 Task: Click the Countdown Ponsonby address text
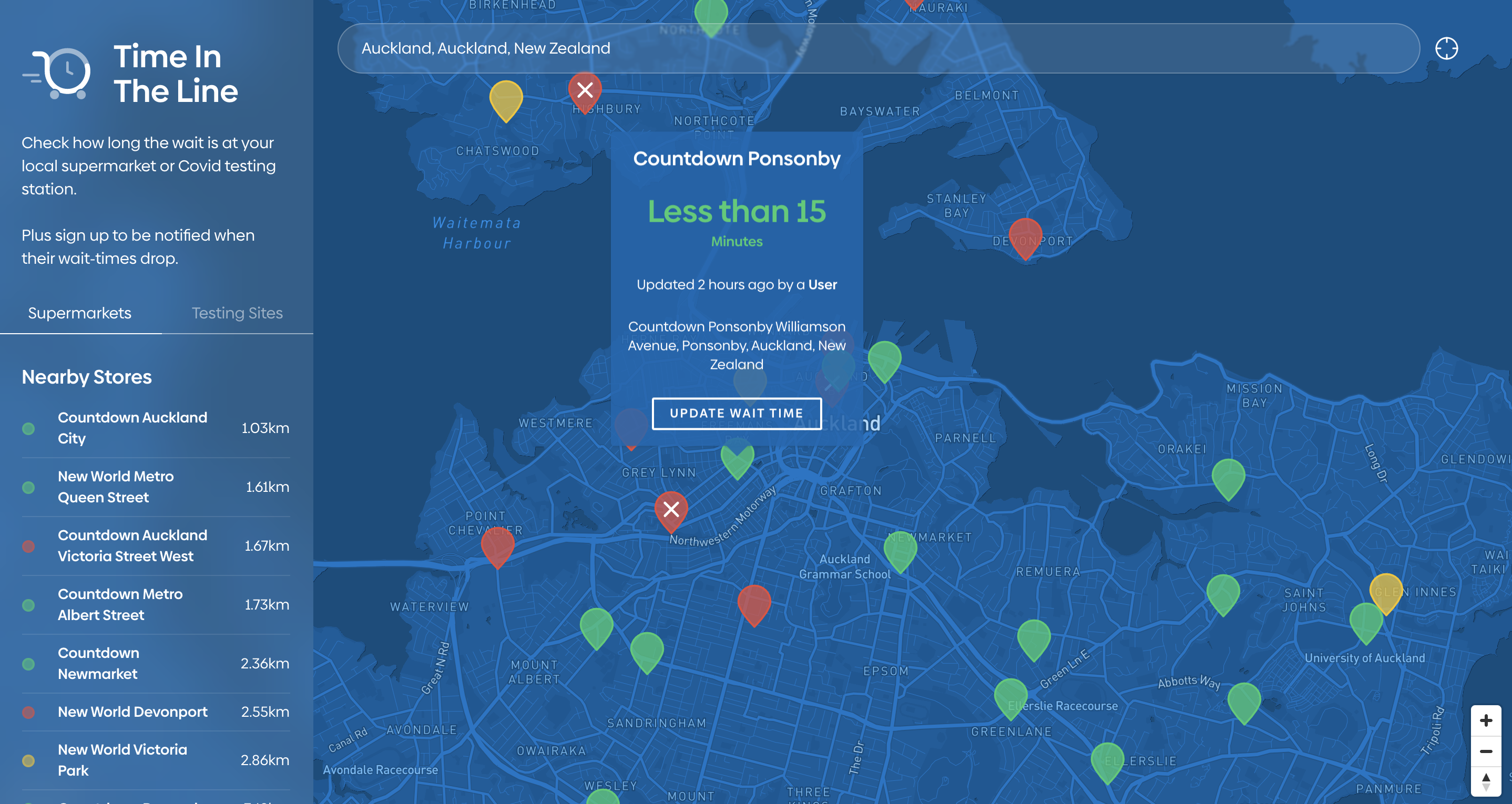point(737,345)
